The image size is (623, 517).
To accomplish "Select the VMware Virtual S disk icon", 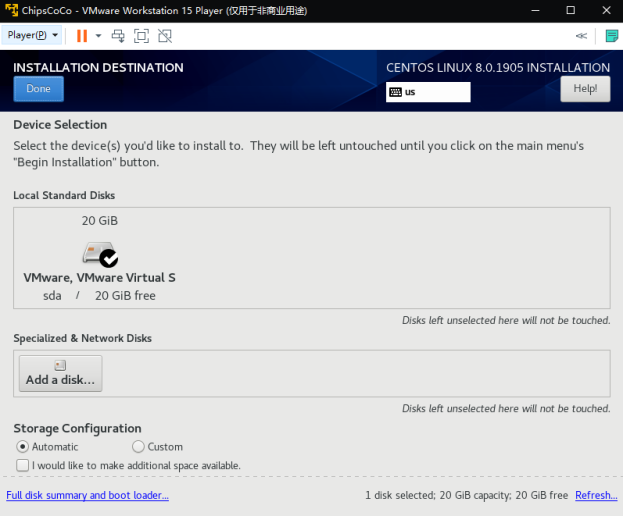I will click(100, 254).
